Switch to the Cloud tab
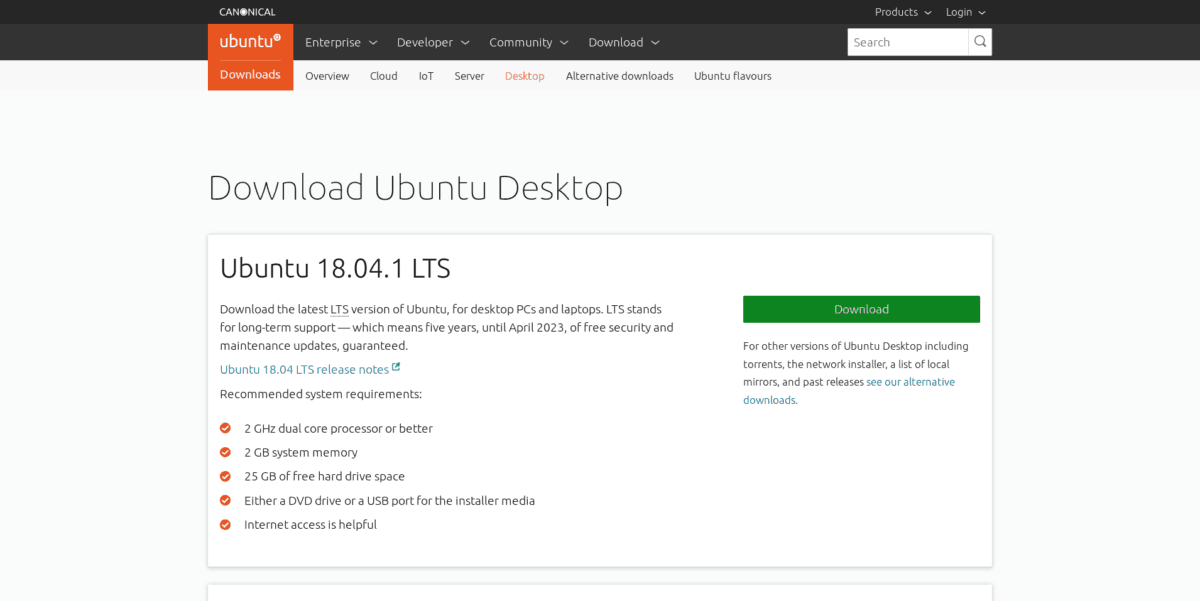 pyautogui.click(x=383, y=75)
